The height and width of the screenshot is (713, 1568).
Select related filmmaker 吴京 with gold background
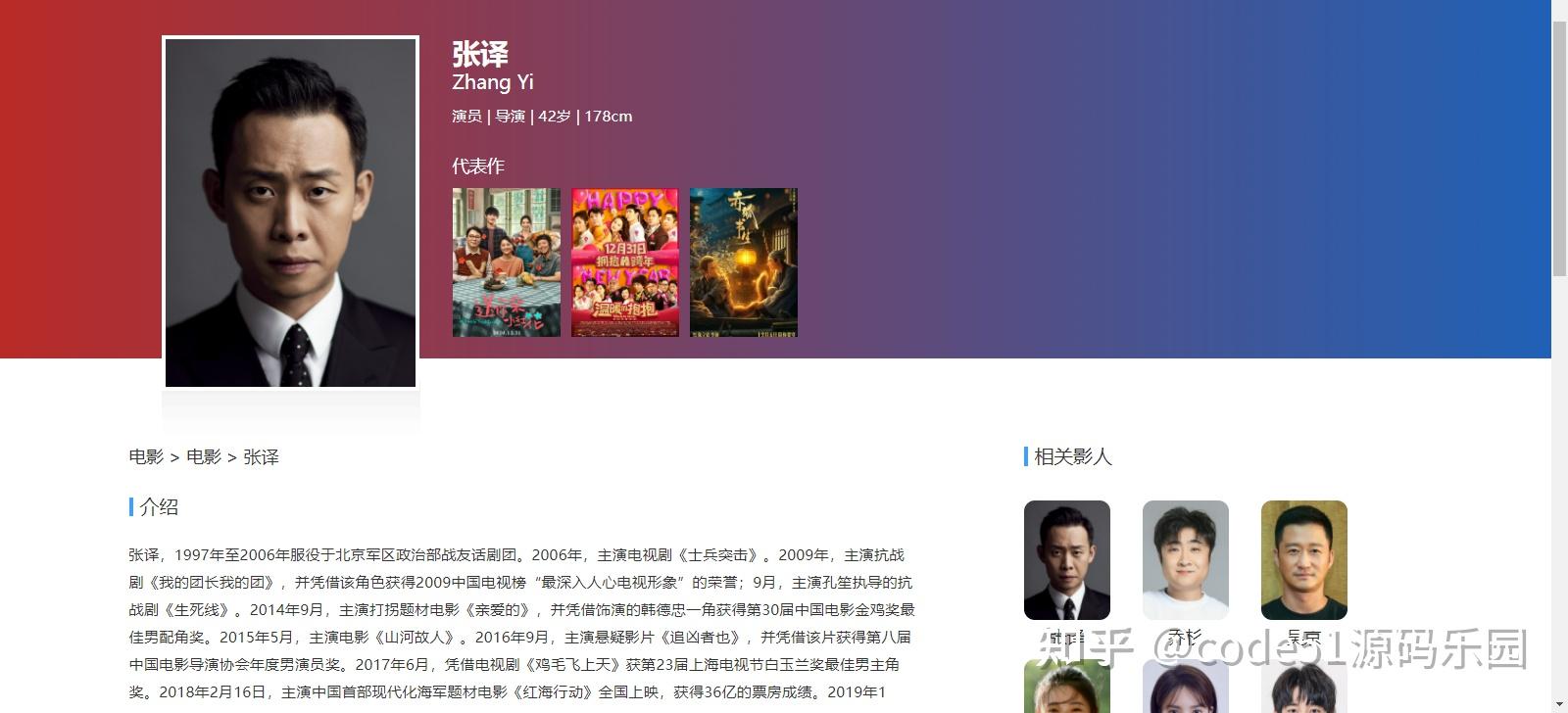pos(1304,560)
